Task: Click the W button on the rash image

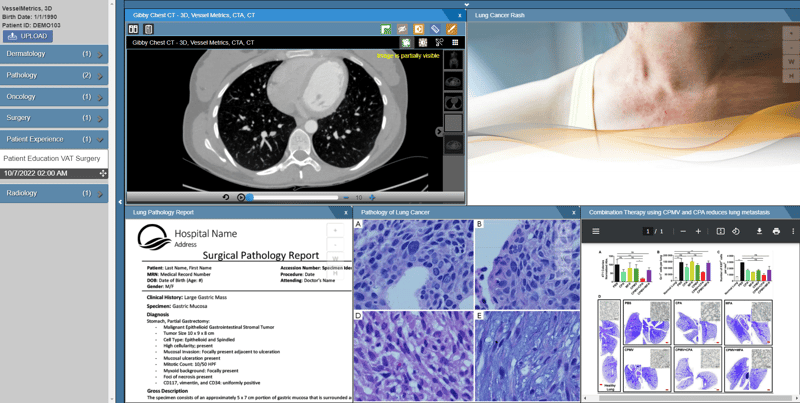Action: 791,61
